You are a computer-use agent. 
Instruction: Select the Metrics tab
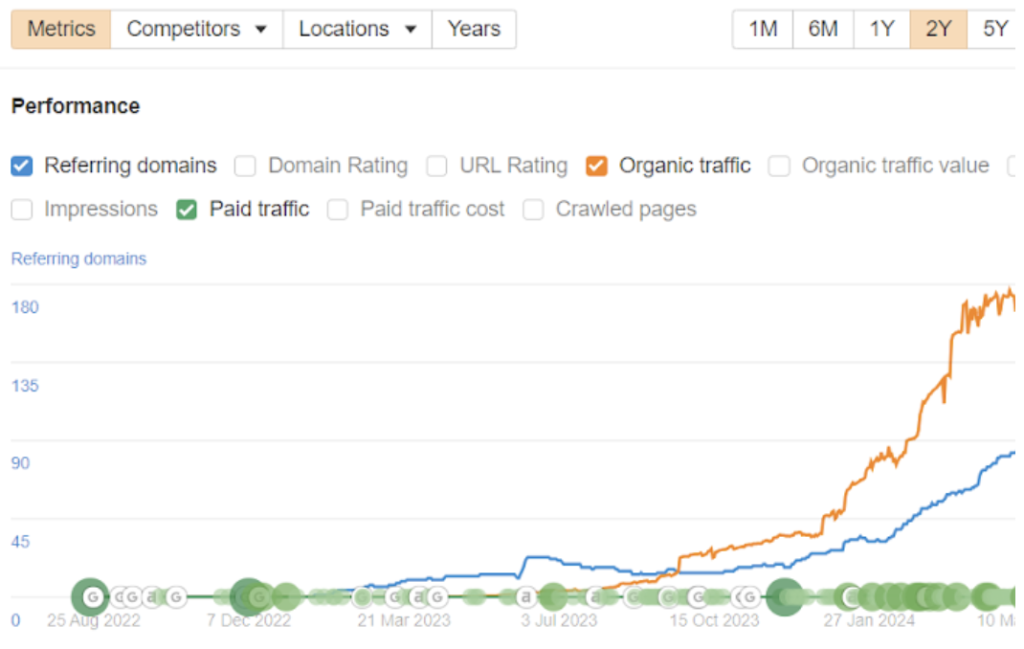[x=61, y=30]
